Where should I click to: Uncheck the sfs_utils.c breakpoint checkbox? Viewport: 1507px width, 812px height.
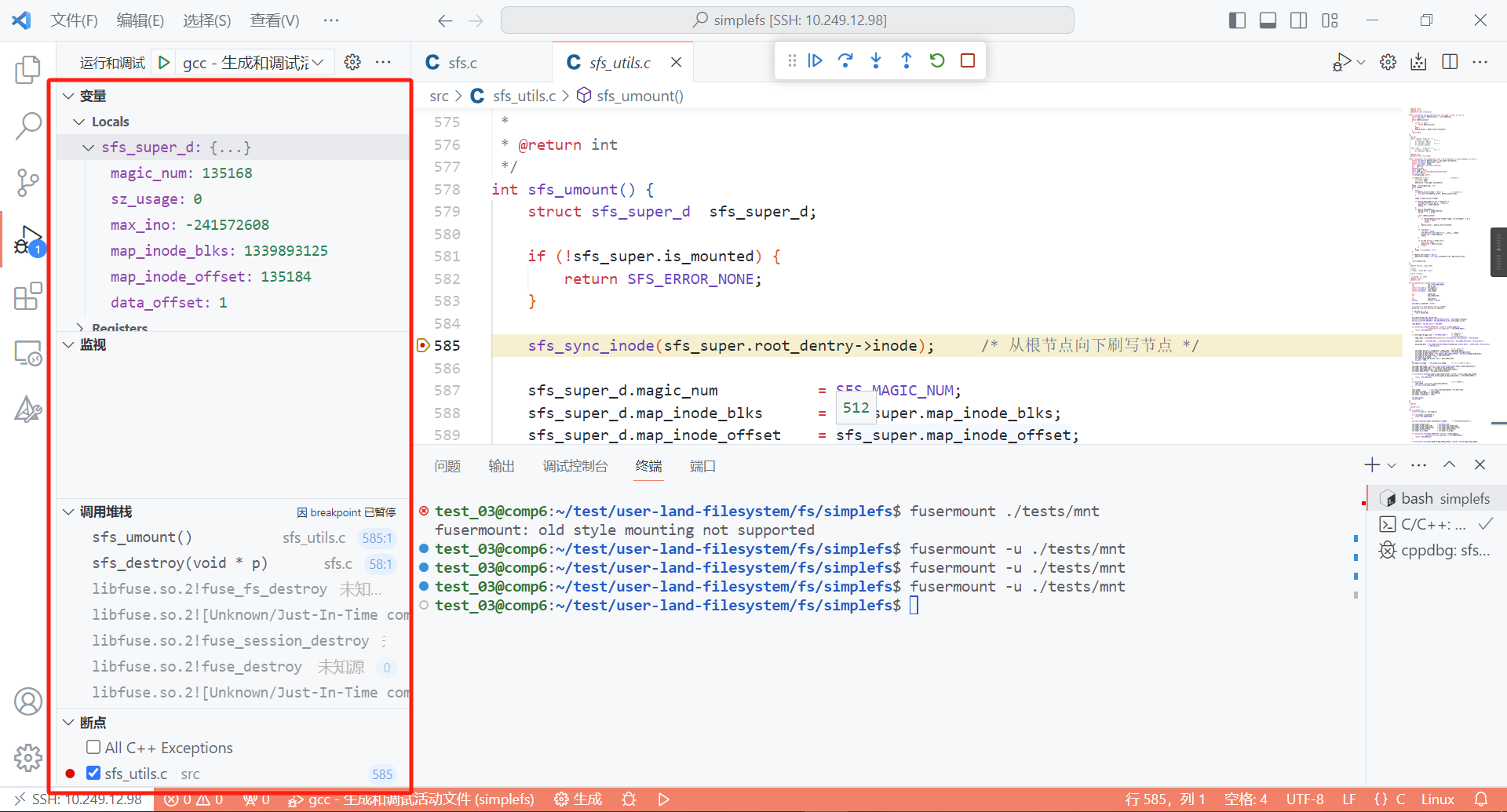(93, 773)
